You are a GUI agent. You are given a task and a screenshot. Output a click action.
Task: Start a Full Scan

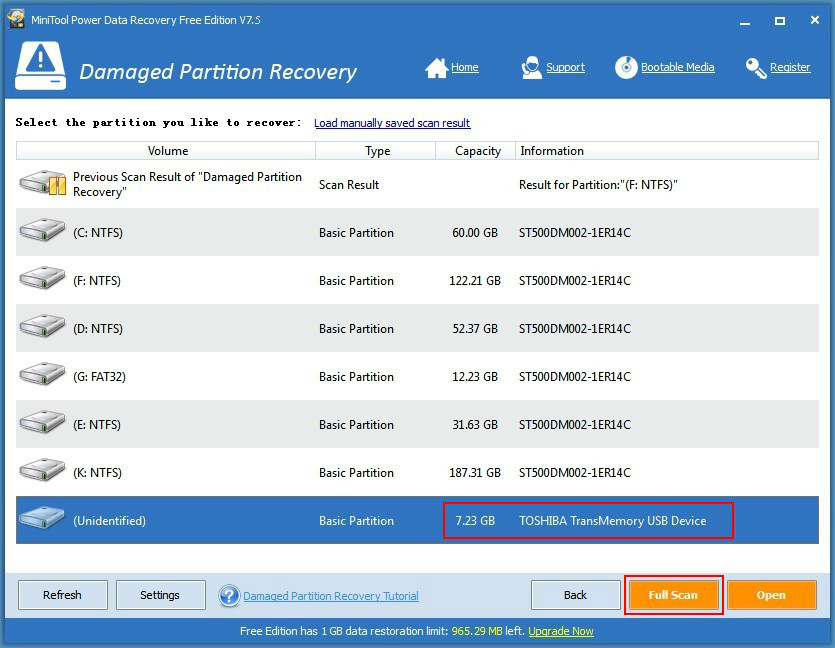[674, 595]
